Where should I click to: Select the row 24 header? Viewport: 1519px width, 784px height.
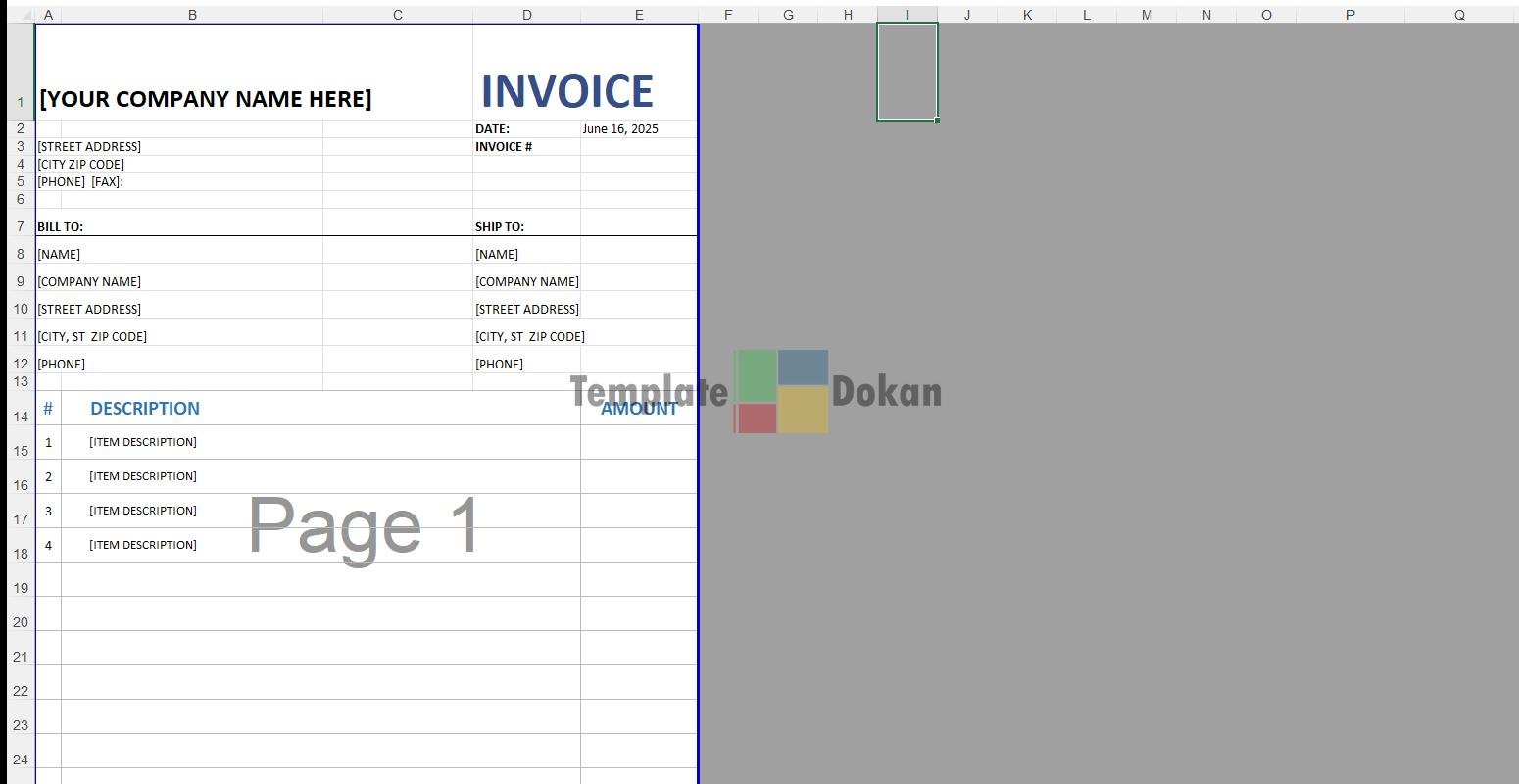click(x=21, y=759)
